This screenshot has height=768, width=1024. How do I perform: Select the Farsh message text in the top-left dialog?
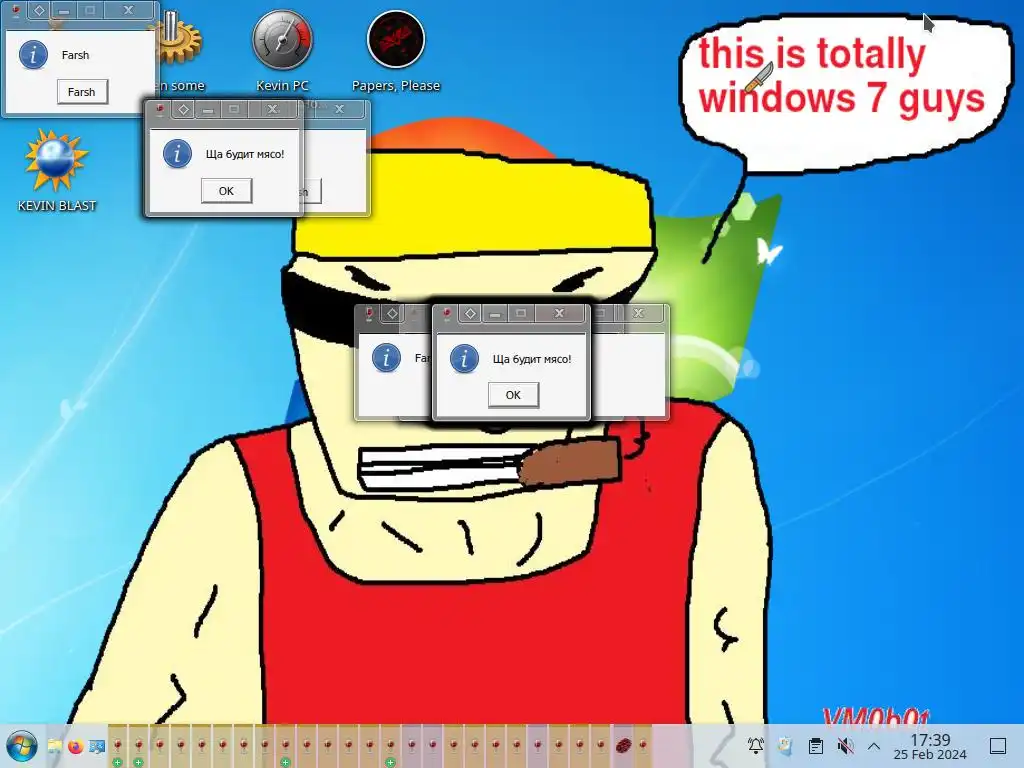[x=76, y=56]
